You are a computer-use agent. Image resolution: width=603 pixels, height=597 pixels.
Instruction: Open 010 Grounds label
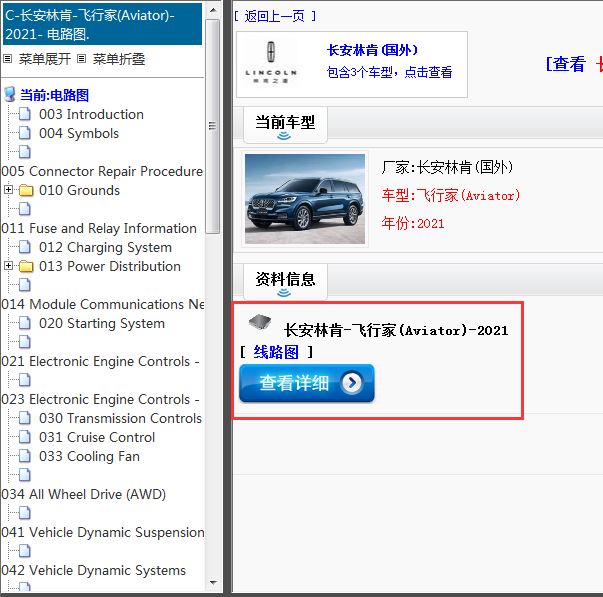(x=79, y=190)
